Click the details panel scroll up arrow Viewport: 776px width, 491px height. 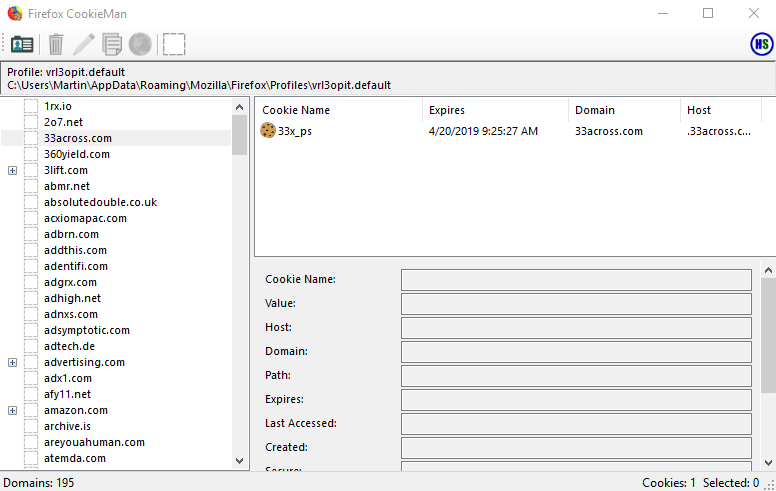click(768, 270)
